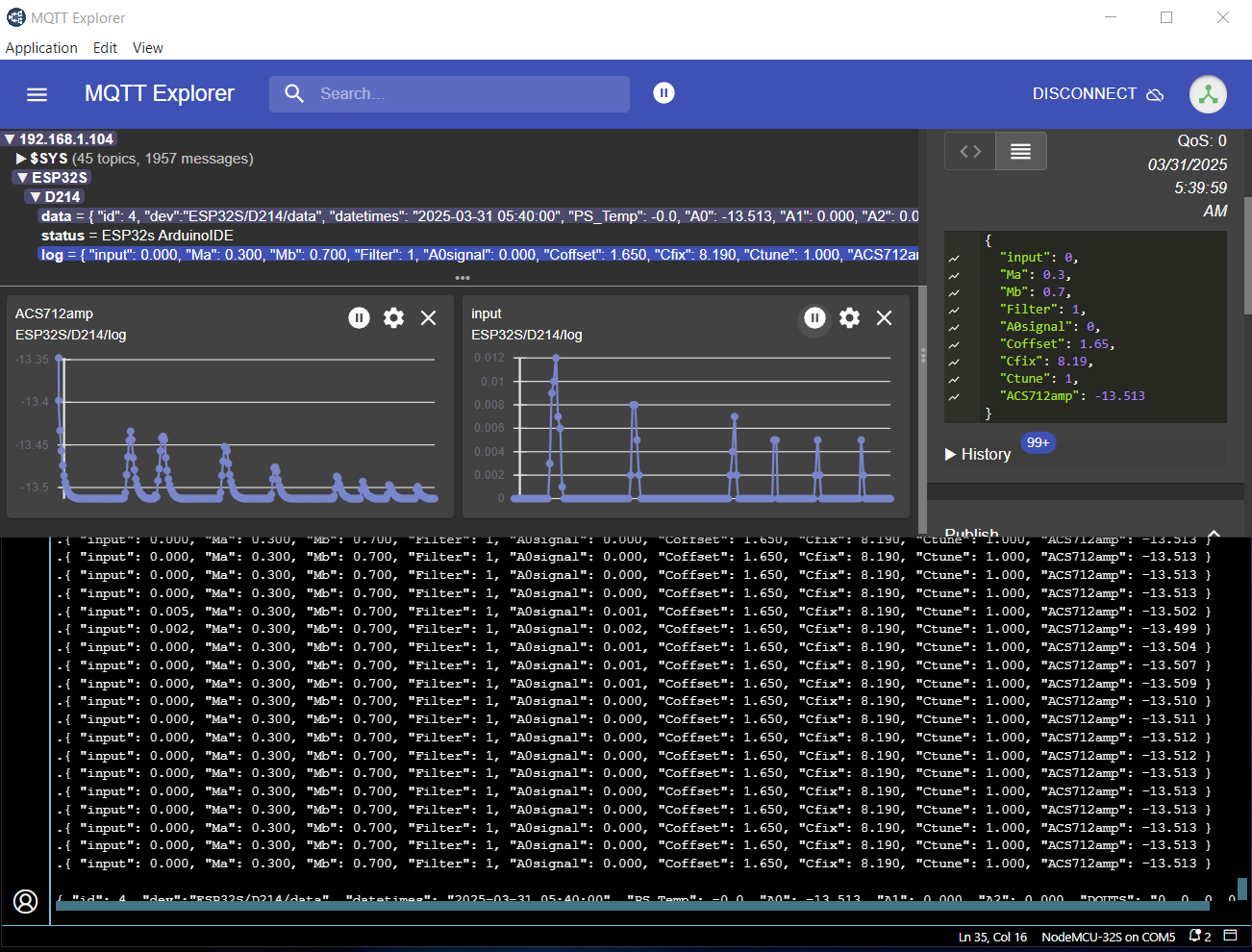1252x952 pixels.
Task: Collapse the 192.168.1.104 broker node
Action: pos(9,139)
